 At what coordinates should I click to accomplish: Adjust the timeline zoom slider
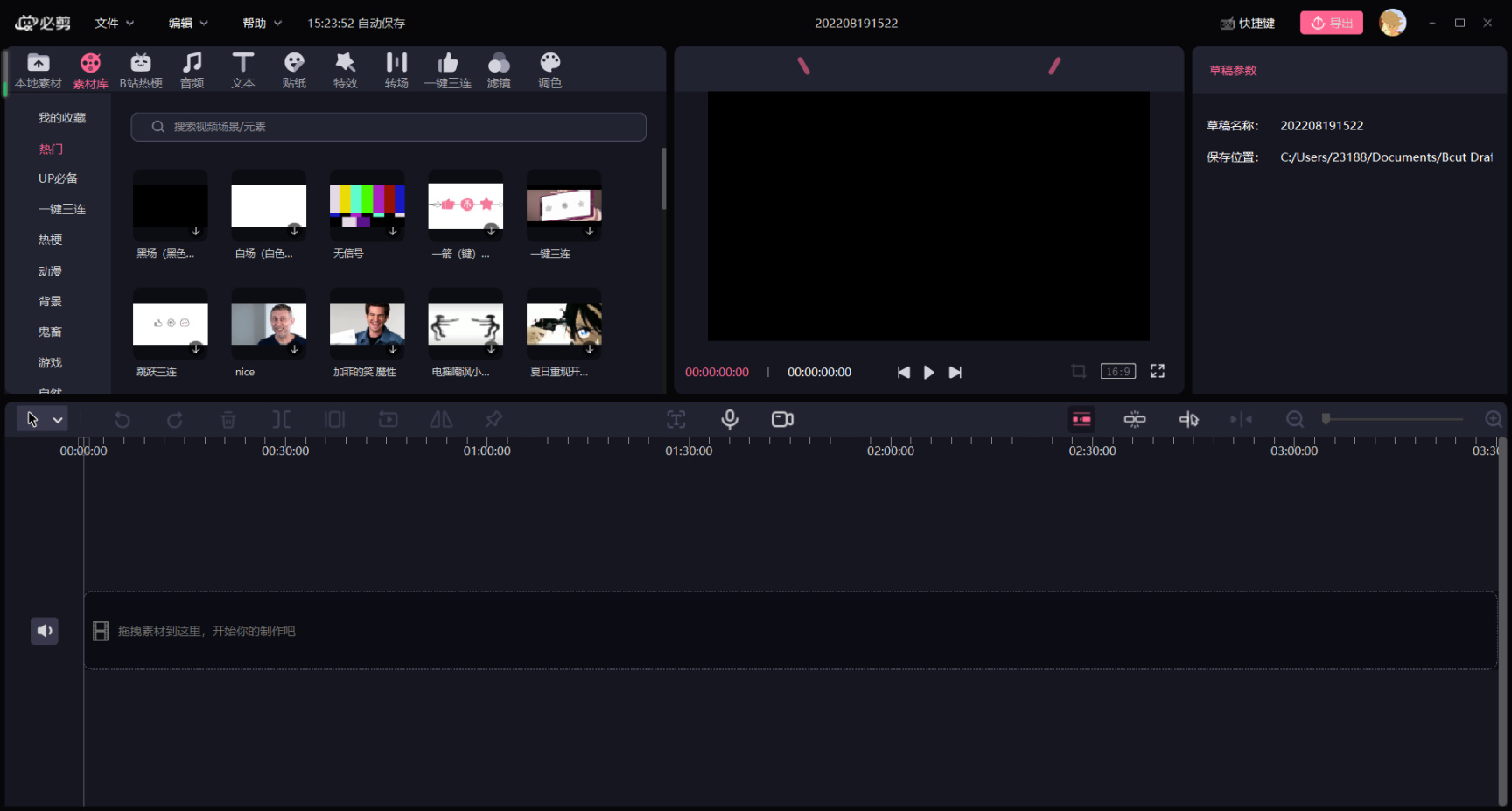pyautogui.click(x=1392, y=419)
